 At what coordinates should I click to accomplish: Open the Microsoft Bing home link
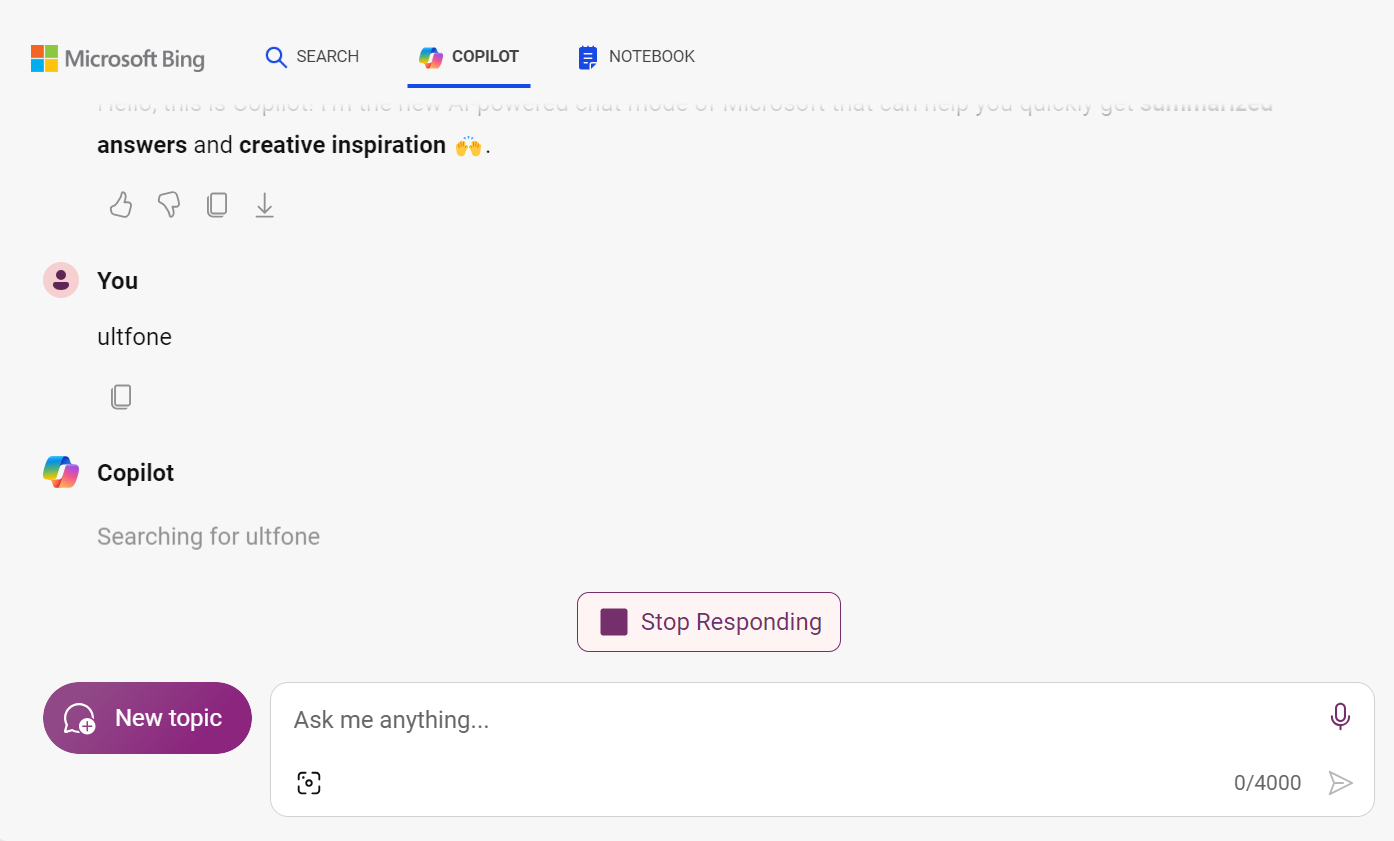[x=117, y=58]
